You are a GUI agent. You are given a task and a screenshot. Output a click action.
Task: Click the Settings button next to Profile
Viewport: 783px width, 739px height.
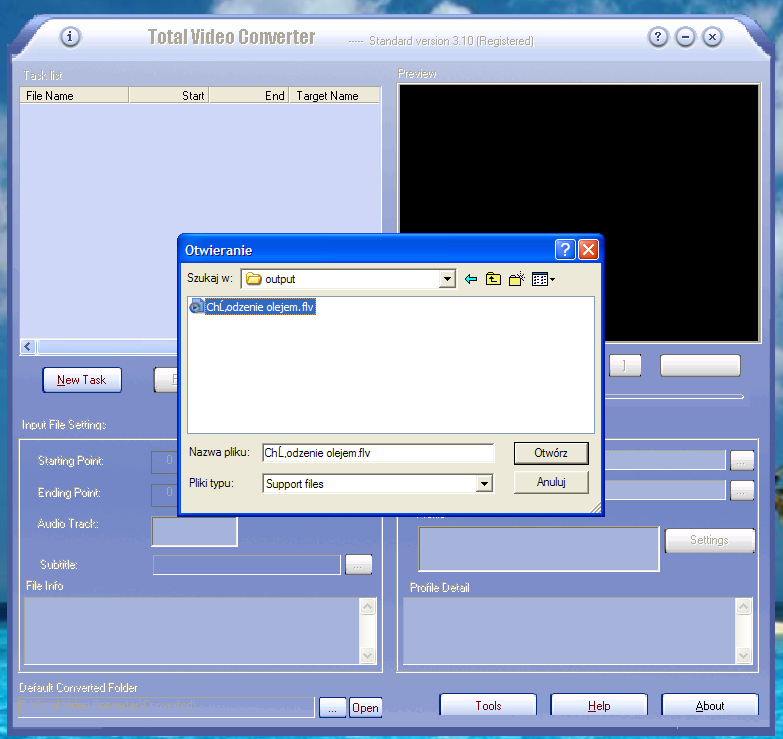tap(710, 540)
